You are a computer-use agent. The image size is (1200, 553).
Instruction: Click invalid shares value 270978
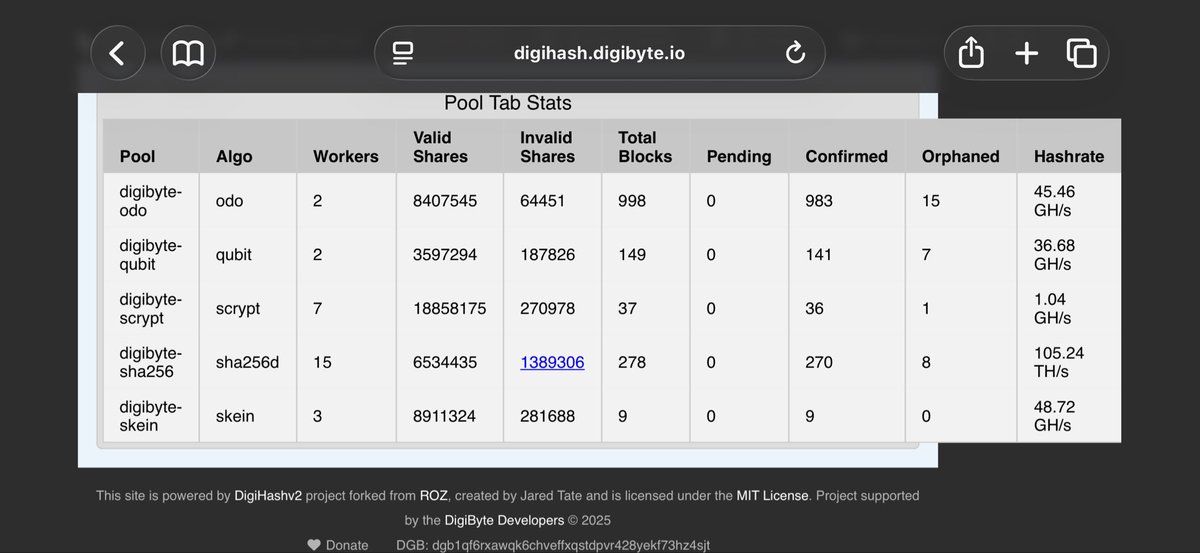tap(548, 308)
